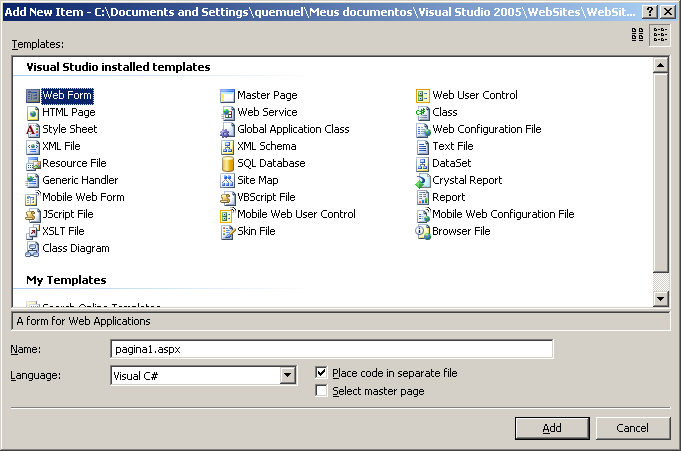
Task: Pick the SQL Database template icon
Action: [227, 163]
